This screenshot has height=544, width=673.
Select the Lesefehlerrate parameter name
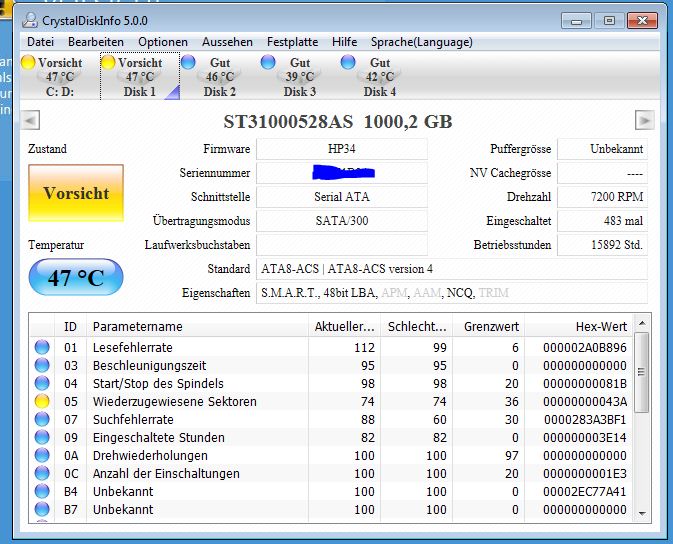pyautogui.click(x=133, y=347)
